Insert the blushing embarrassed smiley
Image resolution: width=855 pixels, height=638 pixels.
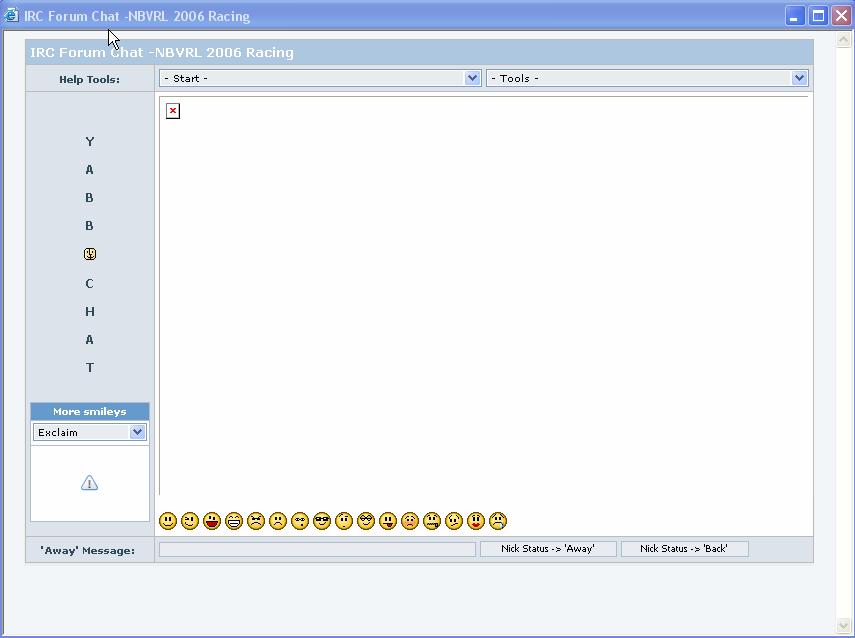click(410, 521)
